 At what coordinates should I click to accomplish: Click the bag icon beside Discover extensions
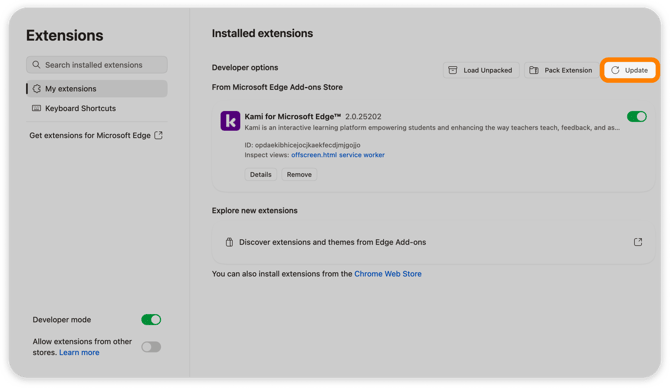tap(229, 242)
